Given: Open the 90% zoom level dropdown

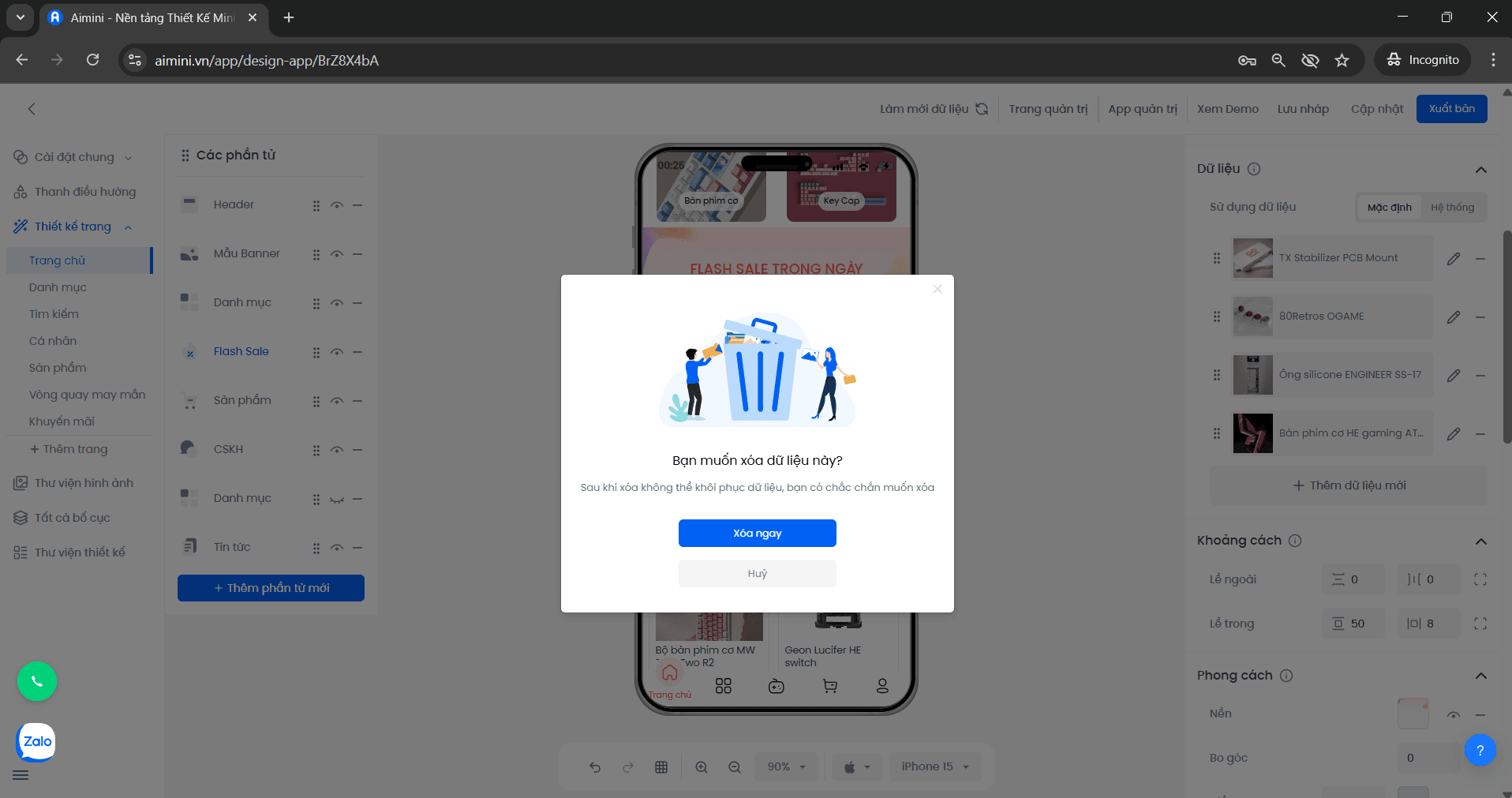Looking at the screenshot, I should pos(786,766).
